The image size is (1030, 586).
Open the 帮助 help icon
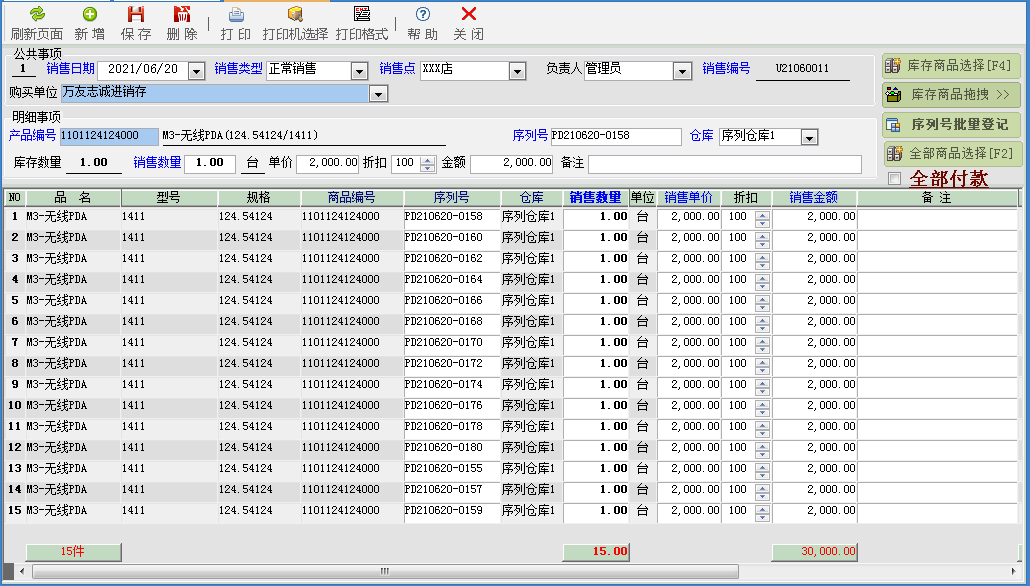pyautogui.click(x=423, y=15)
